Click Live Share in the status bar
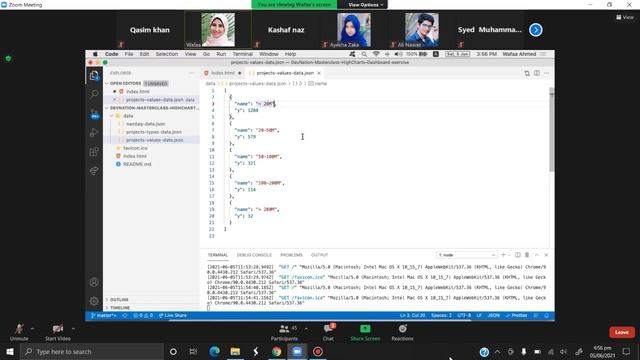 click(x=173, y=316)
